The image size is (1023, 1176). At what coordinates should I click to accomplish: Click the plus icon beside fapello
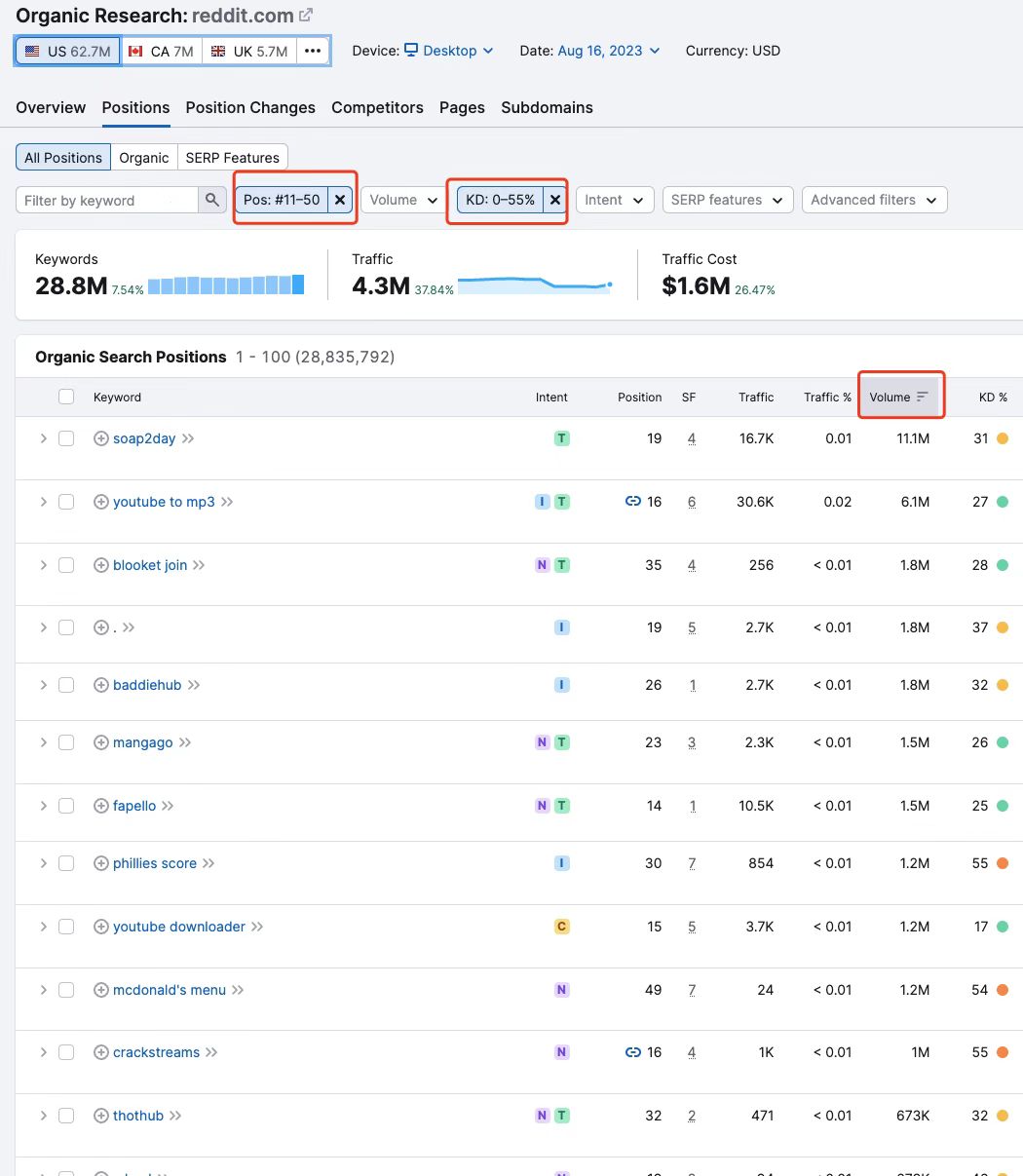click(x=100, y=806)
